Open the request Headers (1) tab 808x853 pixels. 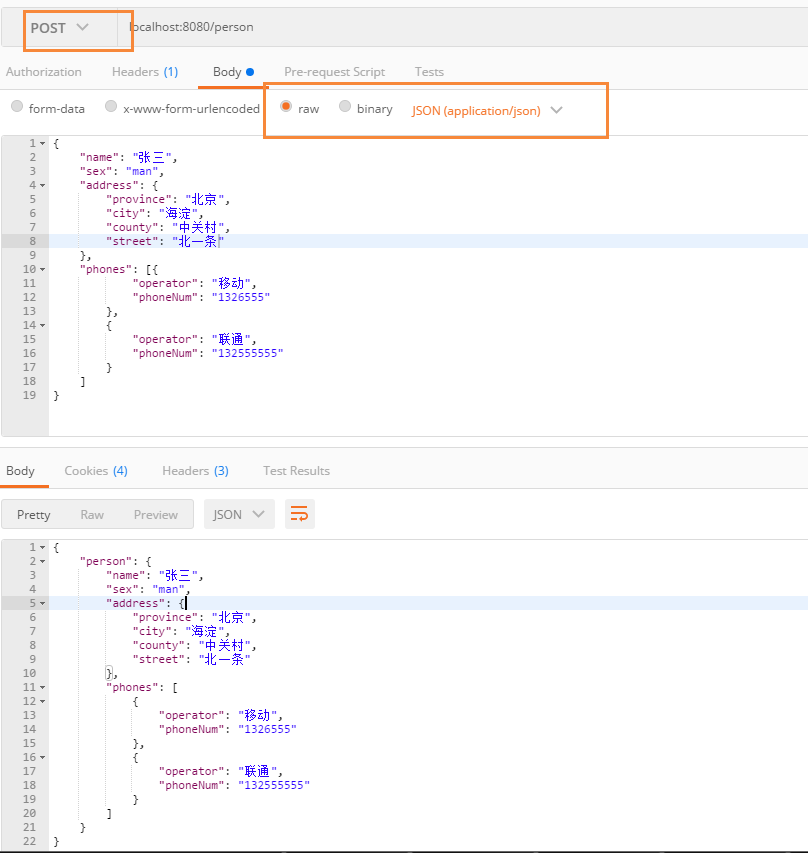pyautogui.click(x=145, y=72)
